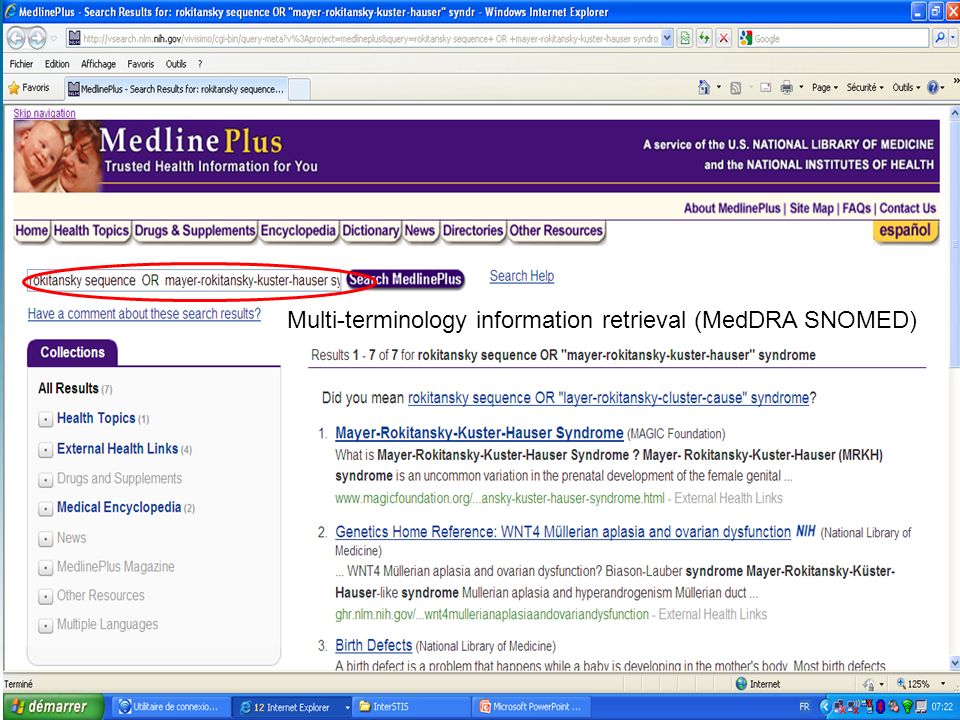Click the MedlinePlus mother and baby logo image

(56, 156)
